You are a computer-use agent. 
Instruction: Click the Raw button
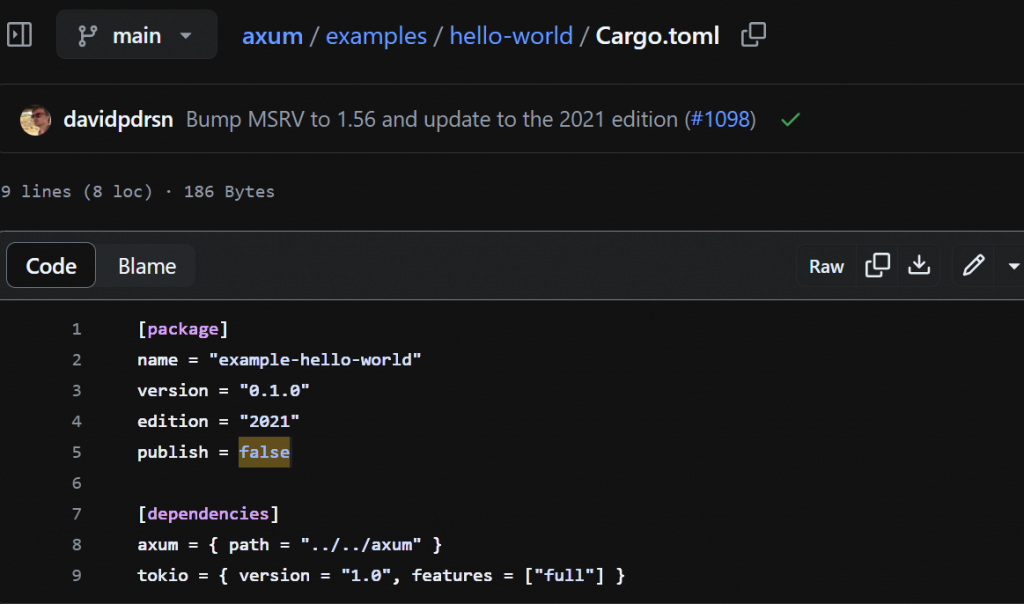coord(827,266)
